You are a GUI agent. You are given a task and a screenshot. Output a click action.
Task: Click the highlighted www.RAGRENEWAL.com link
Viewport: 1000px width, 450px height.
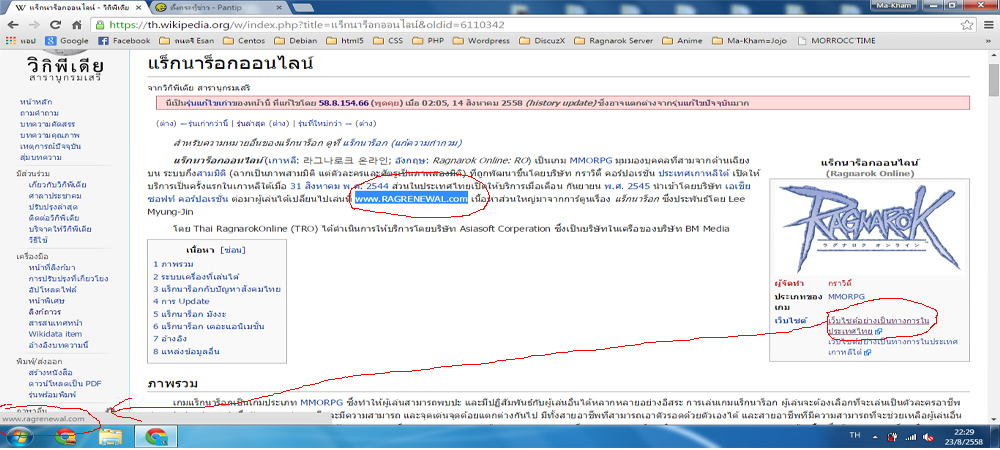[411, 199]
